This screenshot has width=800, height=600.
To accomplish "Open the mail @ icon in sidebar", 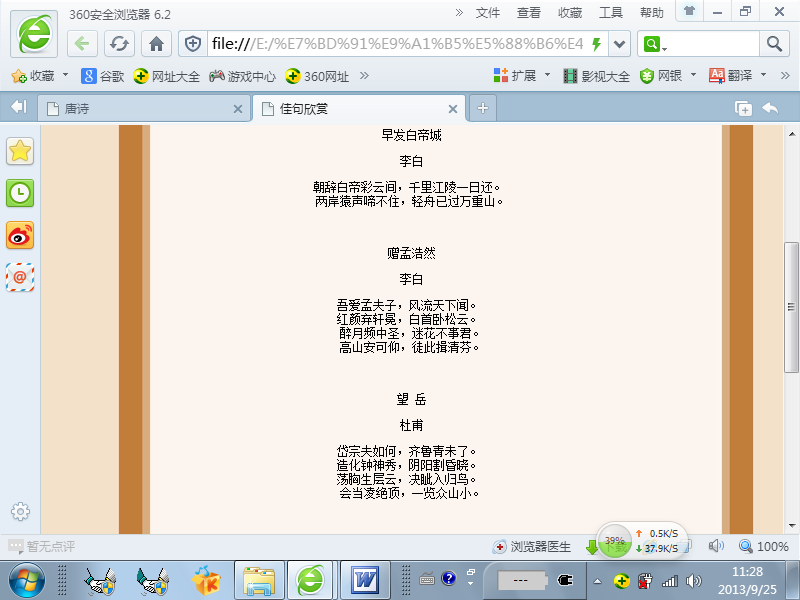I will coord(20,276).
